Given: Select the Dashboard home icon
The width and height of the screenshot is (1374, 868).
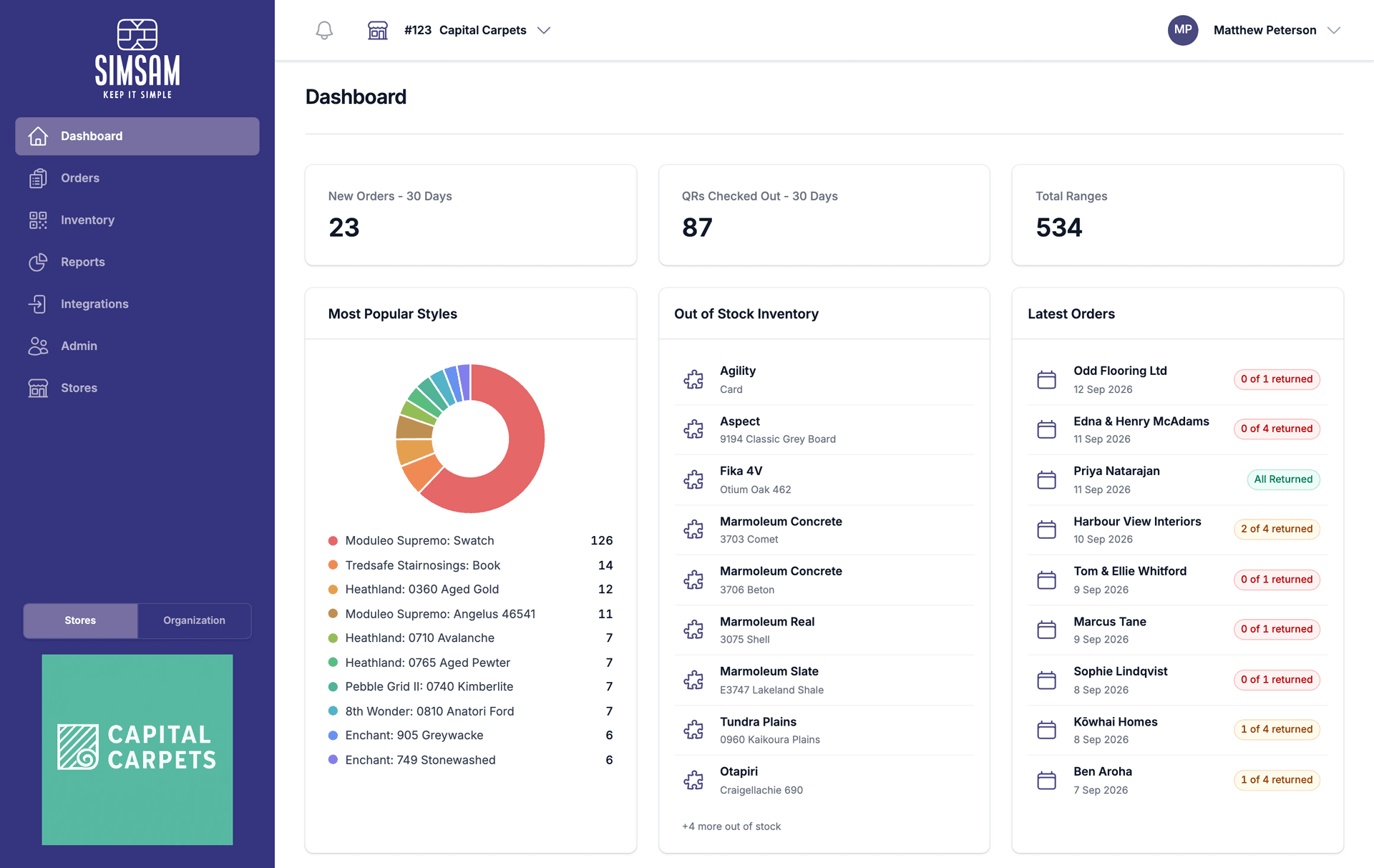Looking at the screenshot, I should point(38,136).
